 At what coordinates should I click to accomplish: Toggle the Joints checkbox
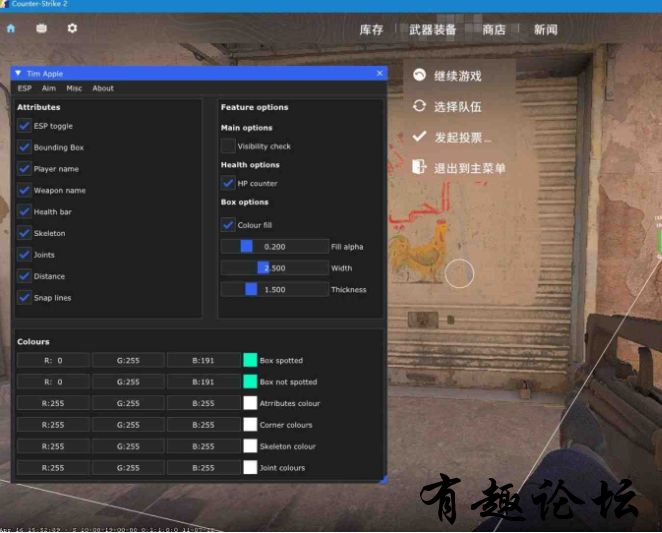[24, 255]
